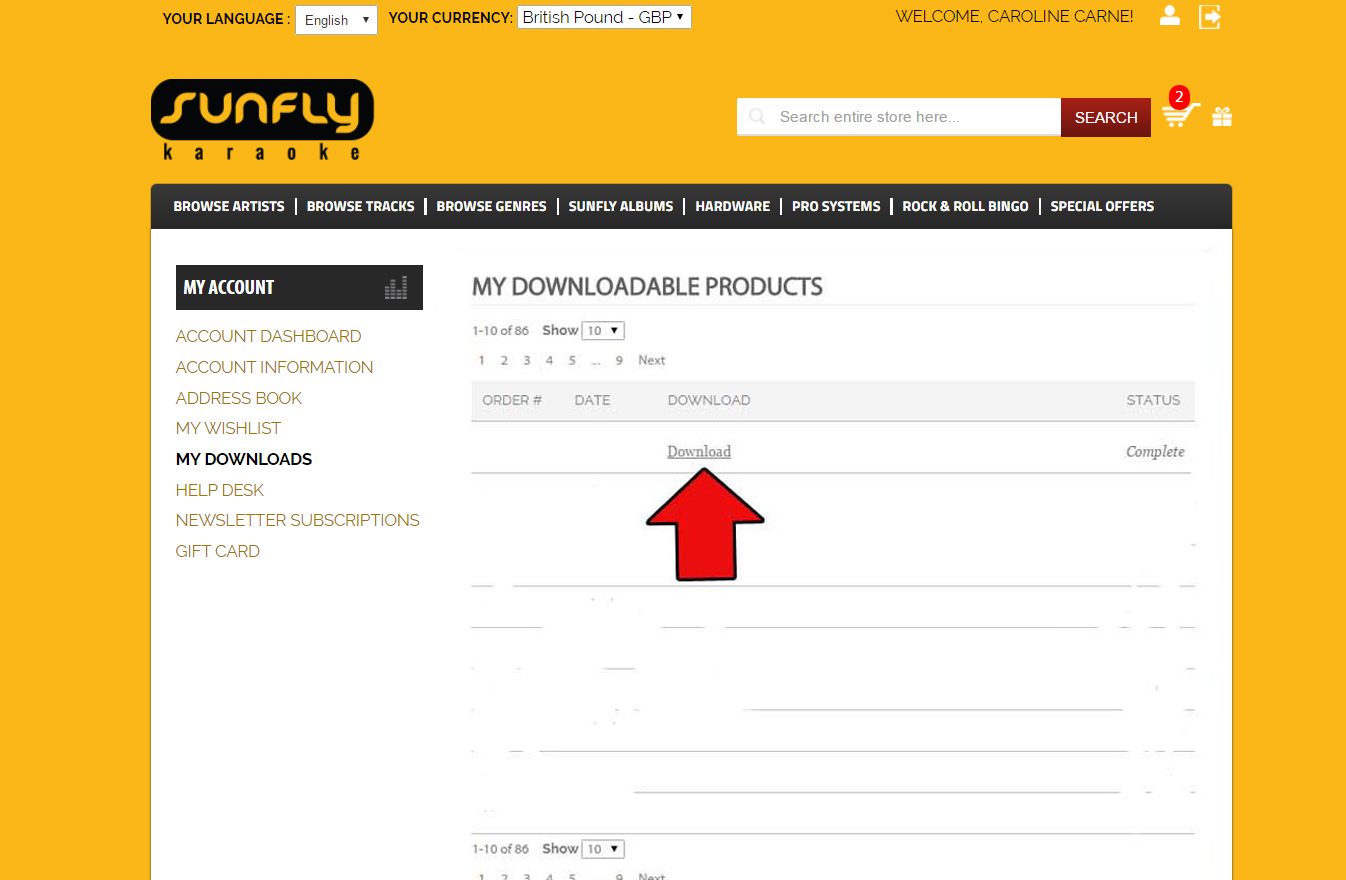Image resolution: width=1346 pixels, height=880 pixels.
Task: Open the language dropdown
Action: pyautogui.click(x=336, y=20)
